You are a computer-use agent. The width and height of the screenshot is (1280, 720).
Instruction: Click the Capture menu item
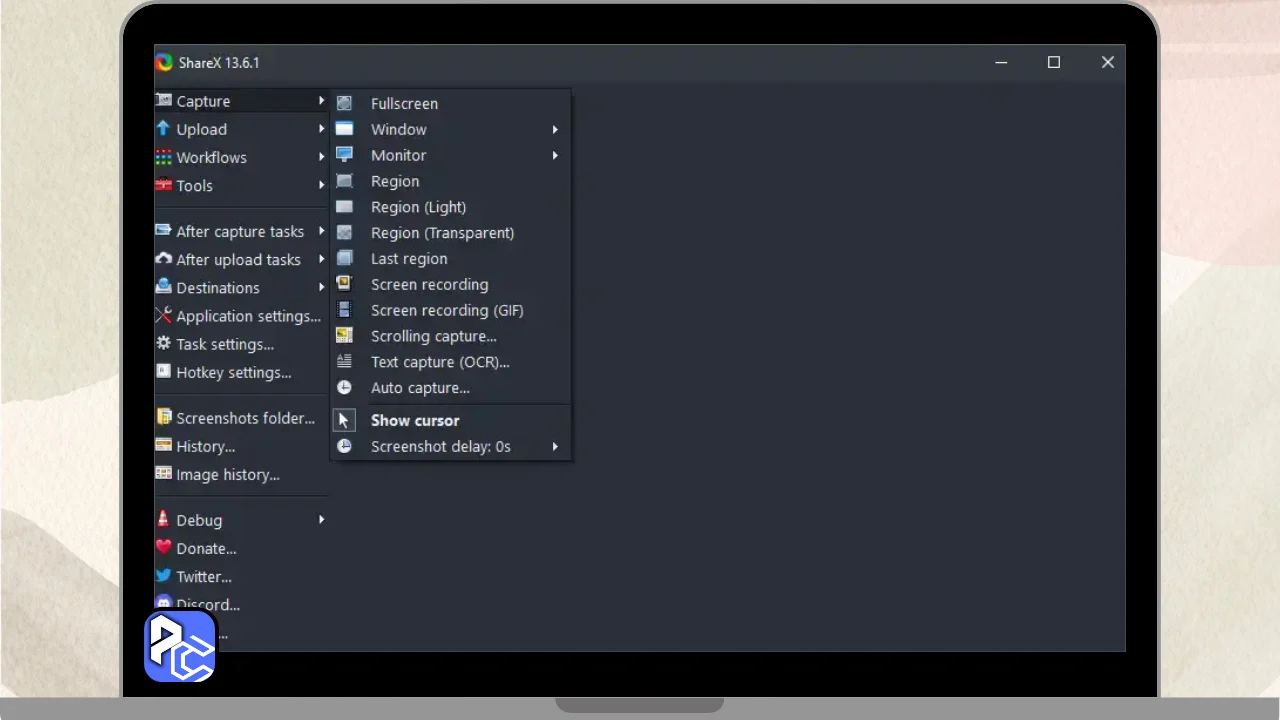click(242, 101)
